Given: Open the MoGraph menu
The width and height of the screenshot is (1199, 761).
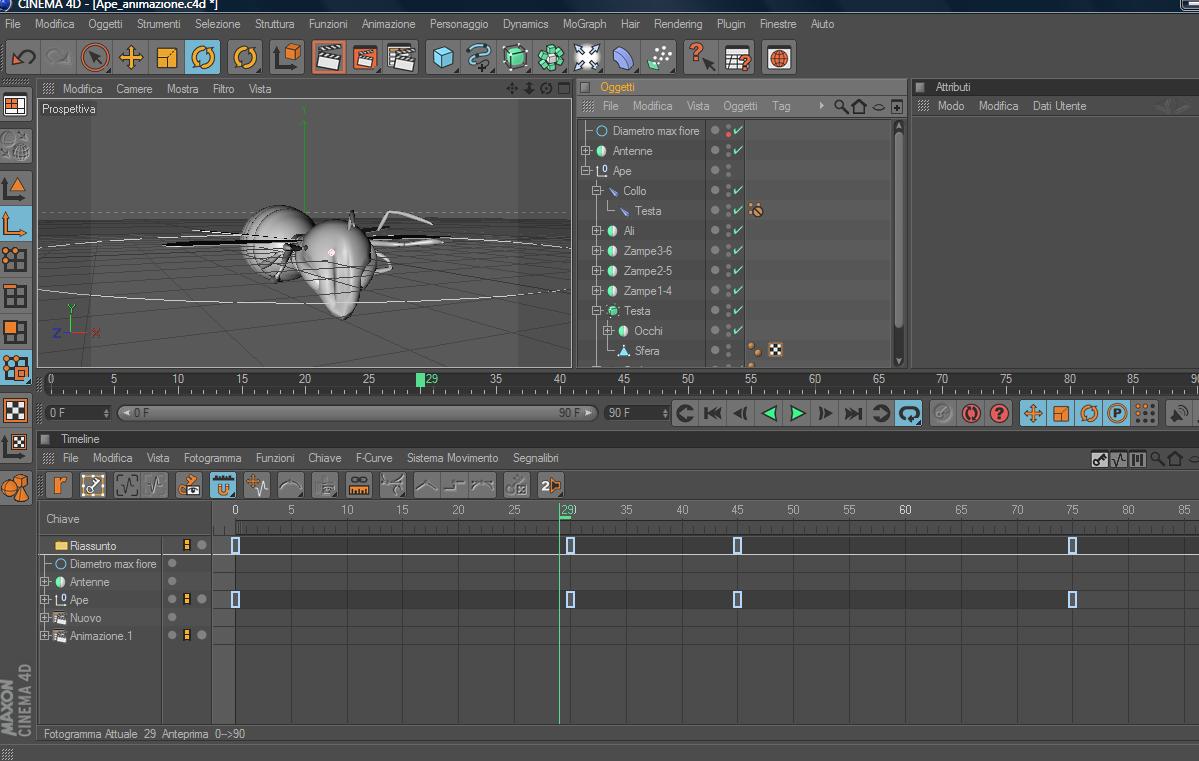Looking at the screenshot, I should (x=584, y=24).
